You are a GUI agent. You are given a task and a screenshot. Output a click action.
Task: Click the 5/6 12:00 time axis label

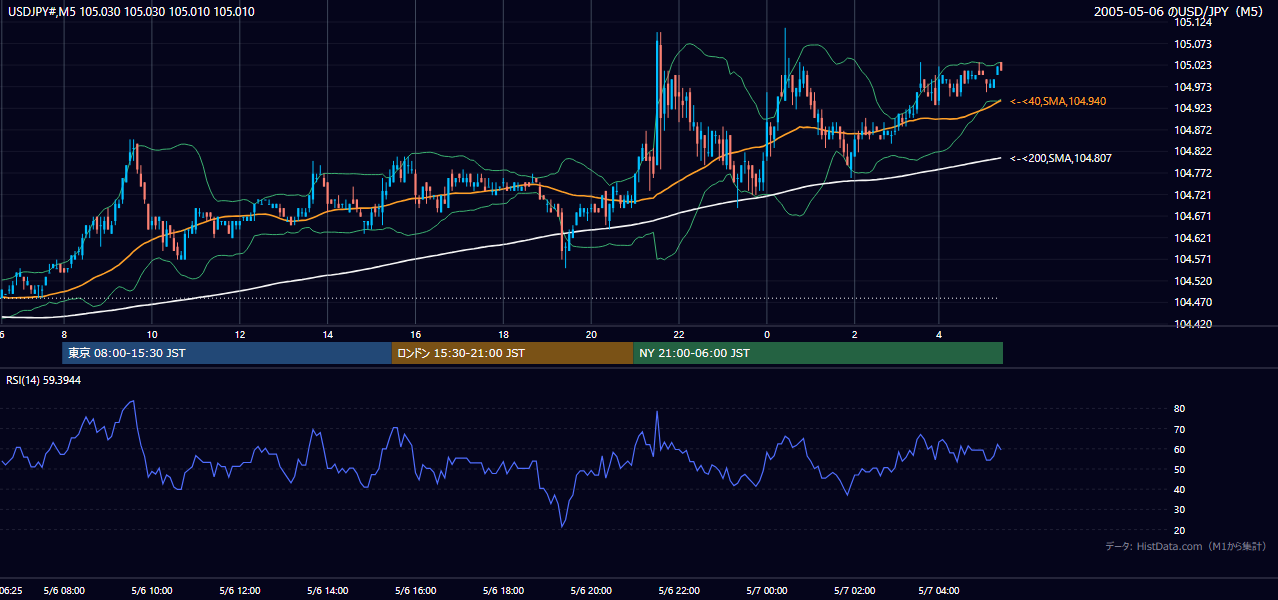point(240,591)
